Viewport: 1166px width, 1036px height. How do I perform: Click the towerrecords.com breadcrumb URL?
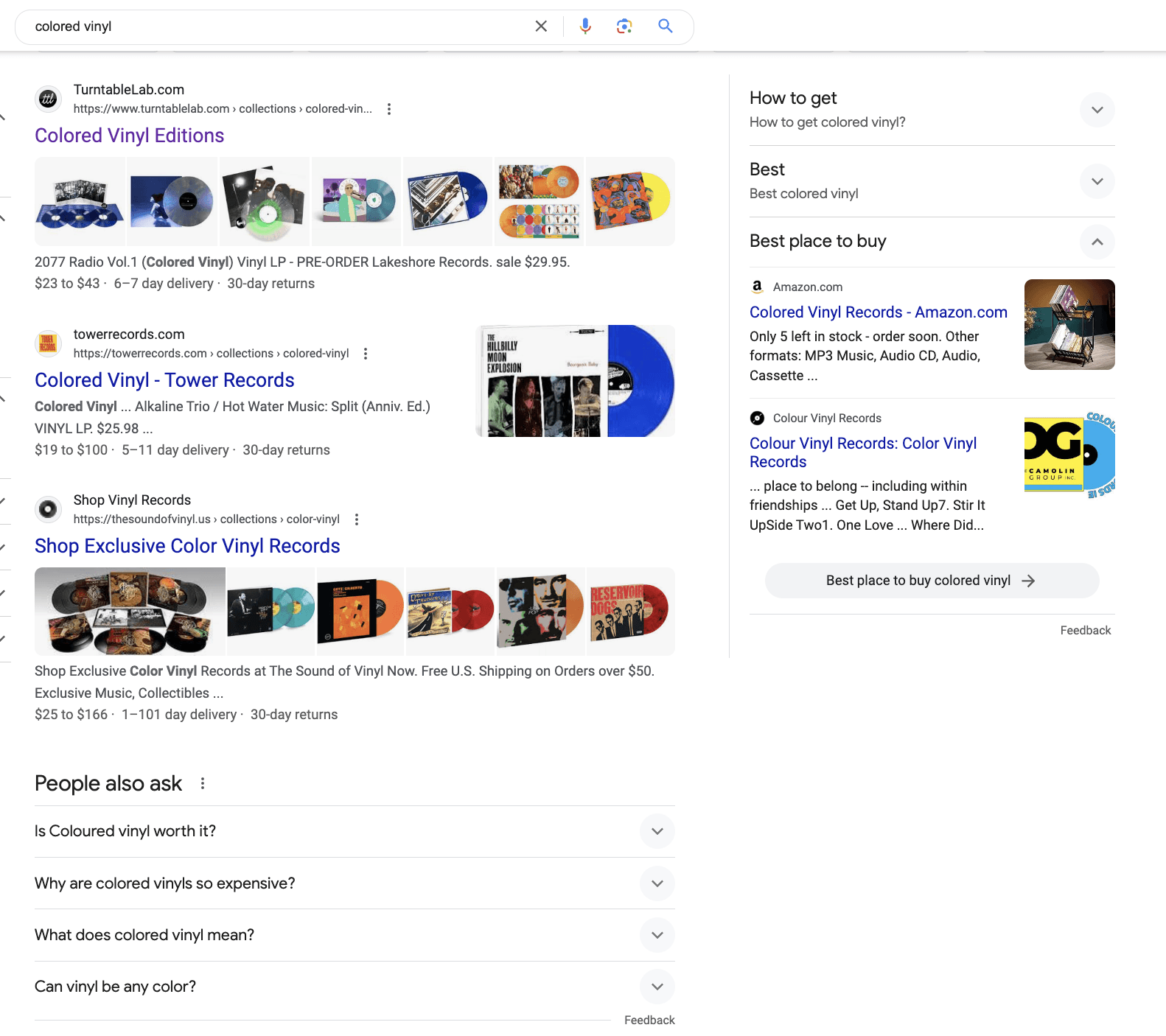click(211, 354)
